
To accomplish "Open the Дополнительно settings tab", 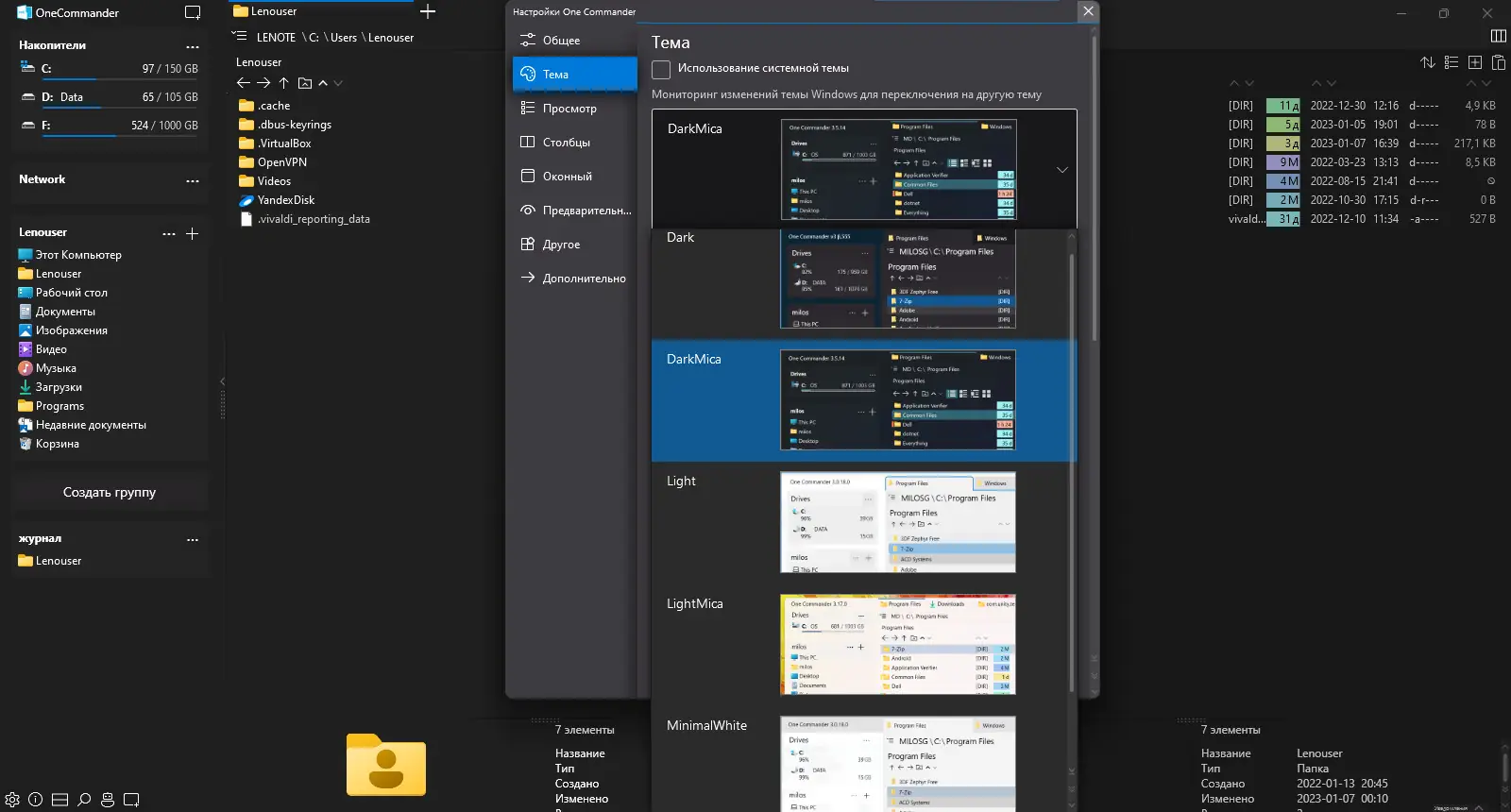I will point(575,279).
